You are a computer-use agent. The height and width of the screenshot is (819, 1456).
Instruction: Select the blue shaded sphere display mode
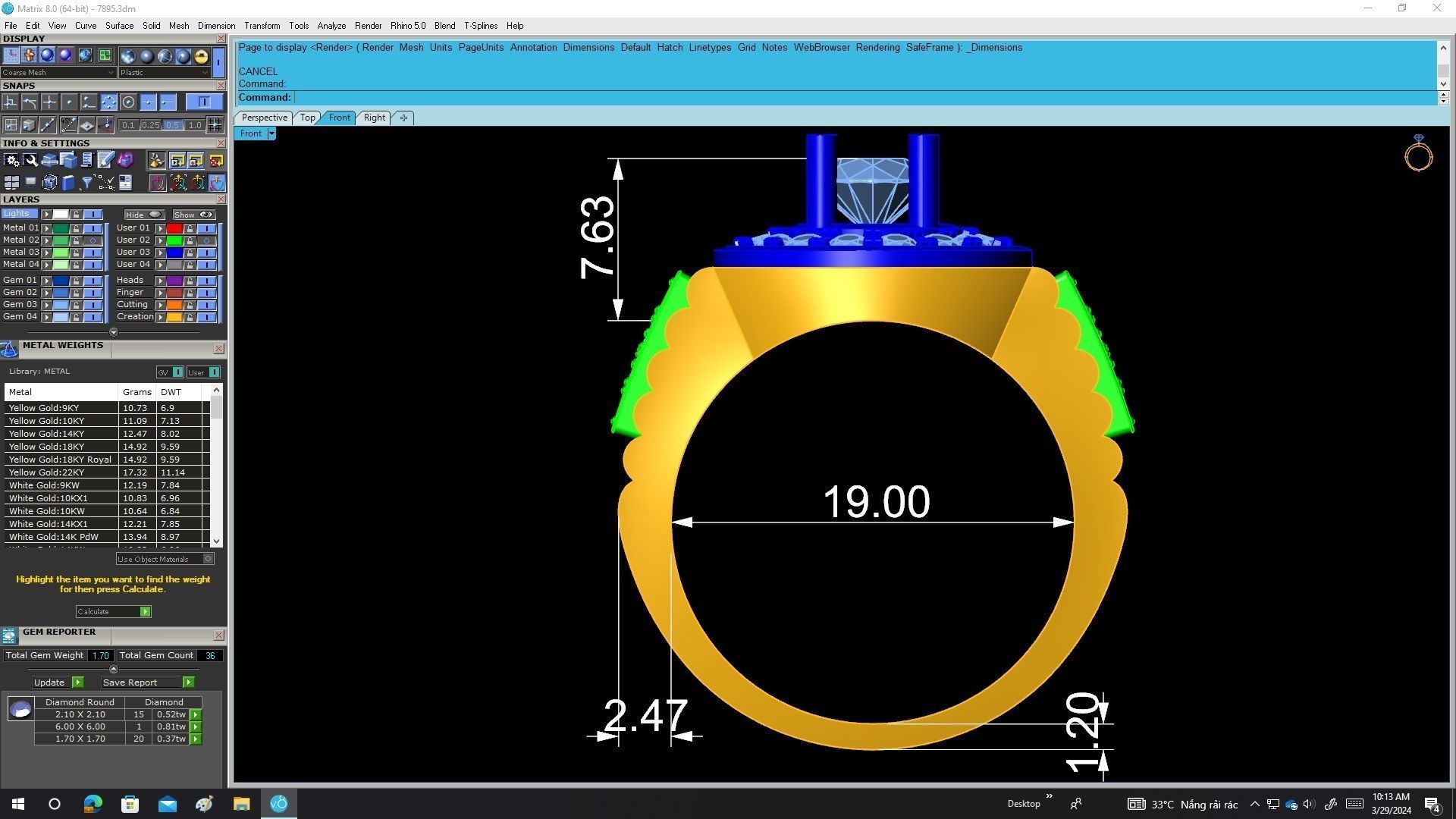tap(47, 55)
